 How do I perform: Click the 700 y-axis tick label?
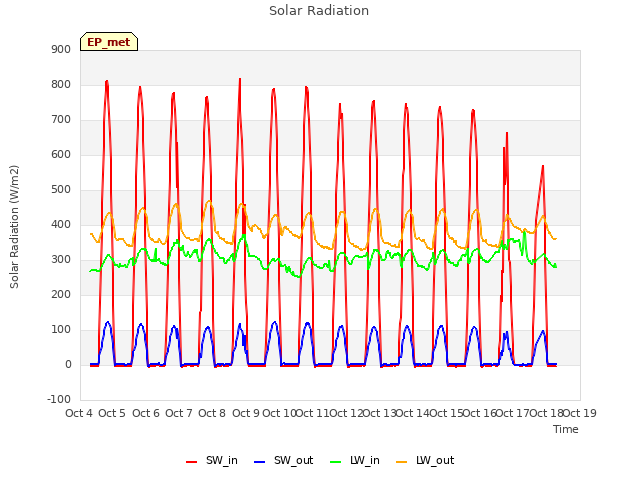coord(61,120)
